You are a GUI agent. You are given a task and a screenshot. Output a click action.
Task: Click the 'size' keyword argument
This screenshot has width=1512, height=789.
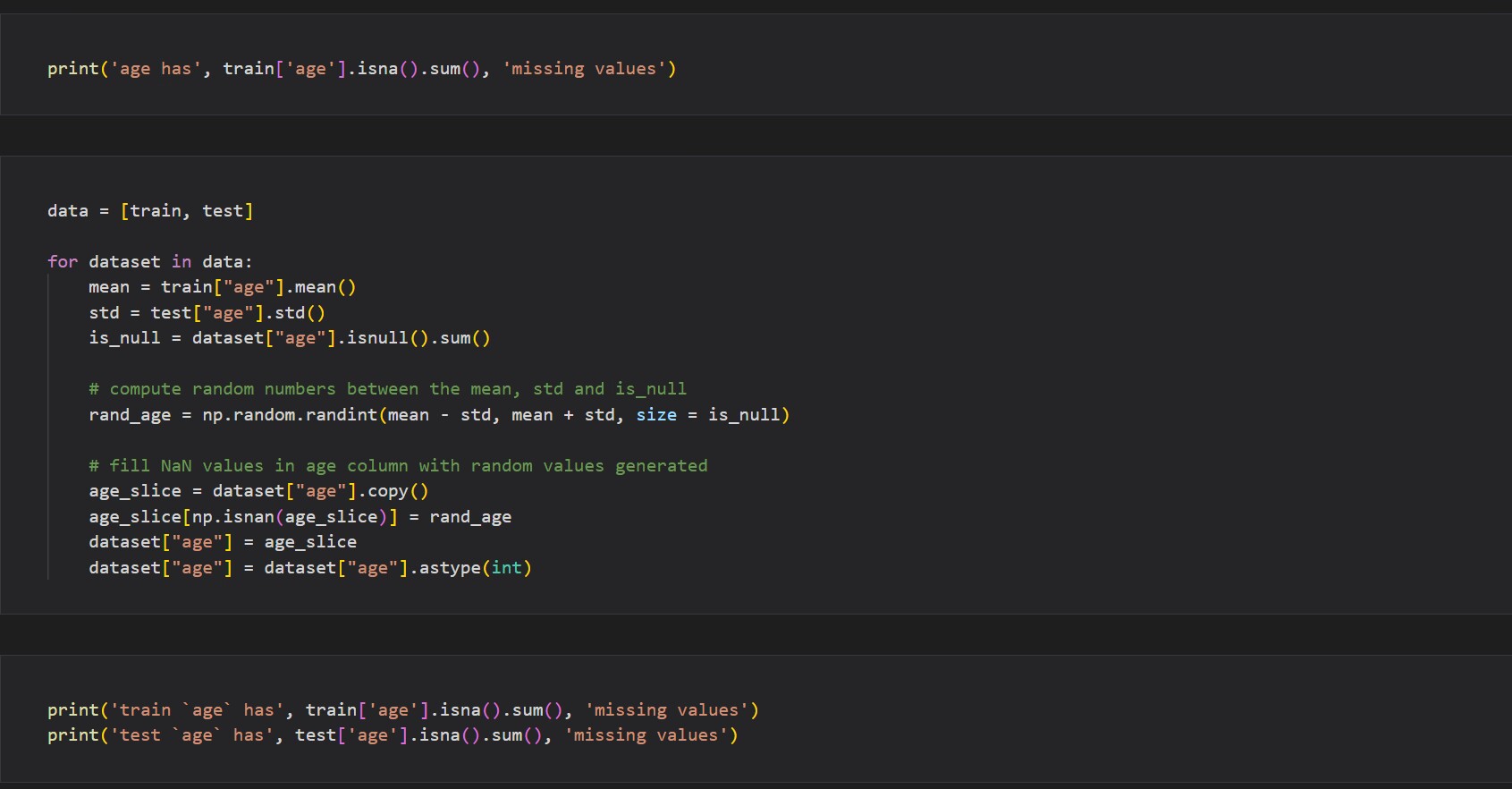pyautogui.click(x=656, y=415)
